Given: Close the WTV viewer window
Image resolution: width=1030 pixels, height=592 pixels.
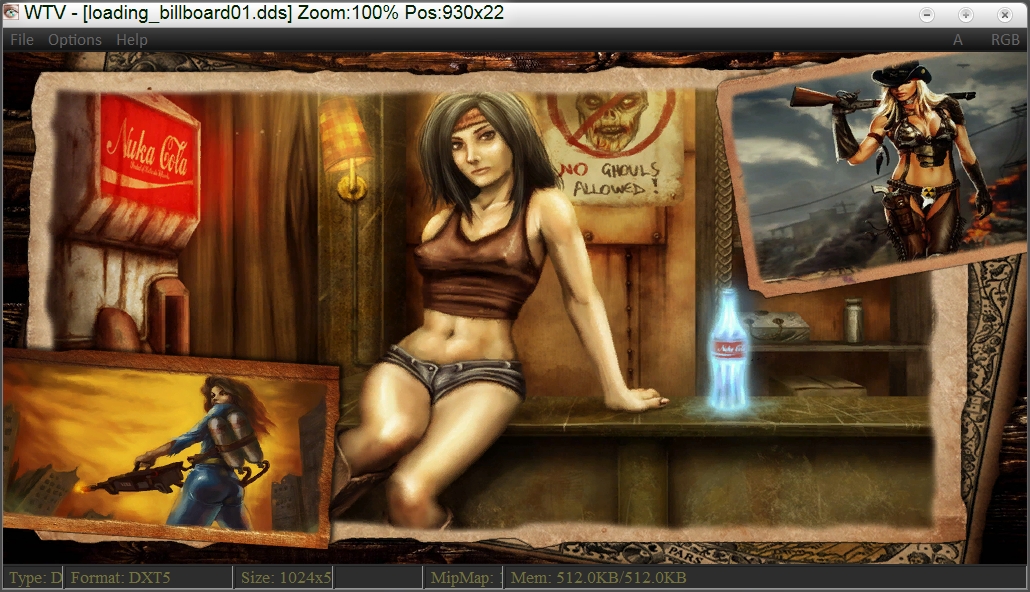Looking at the screenshot, I should (x=1004, y=14).
